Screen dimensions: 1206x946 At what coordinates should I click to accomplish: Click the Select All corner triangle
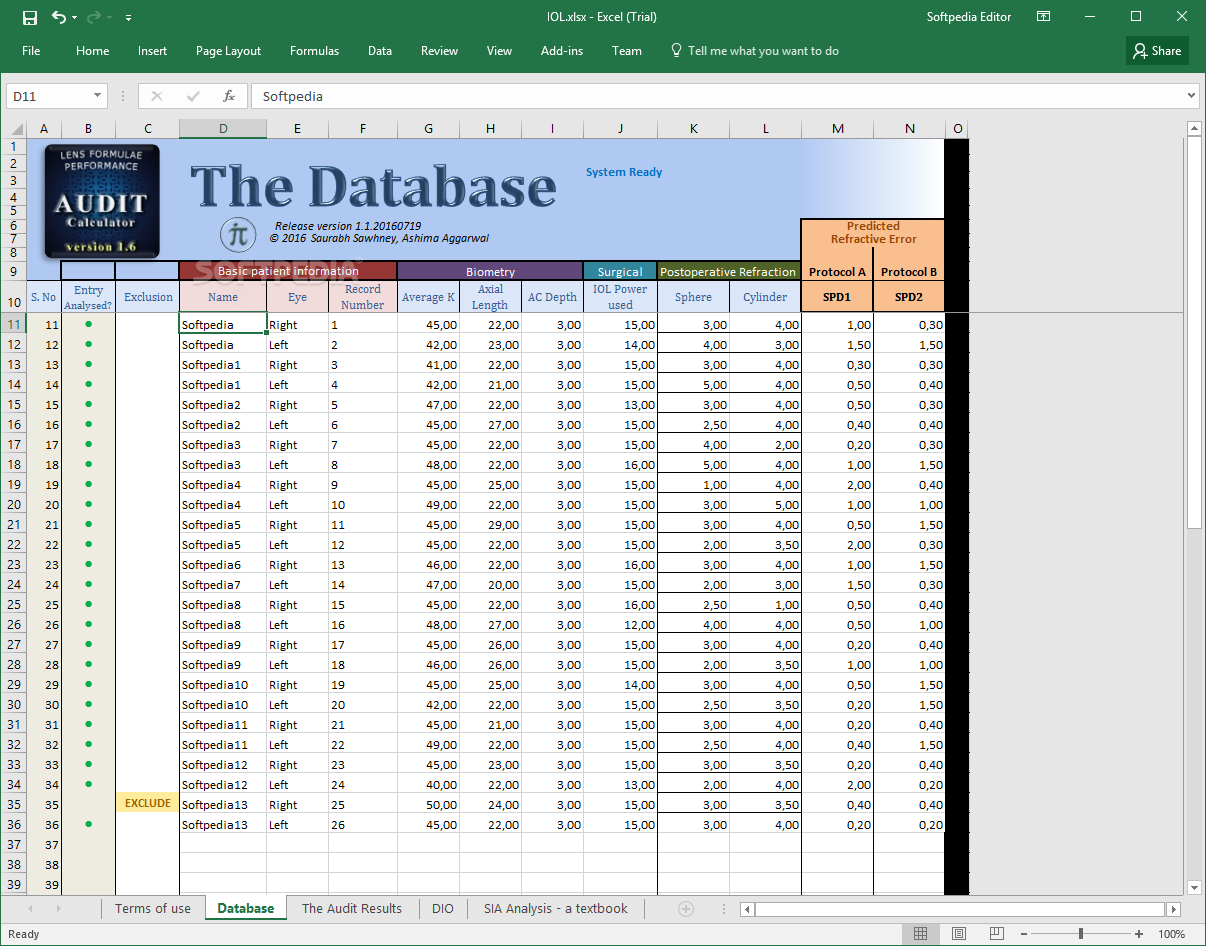17,129
